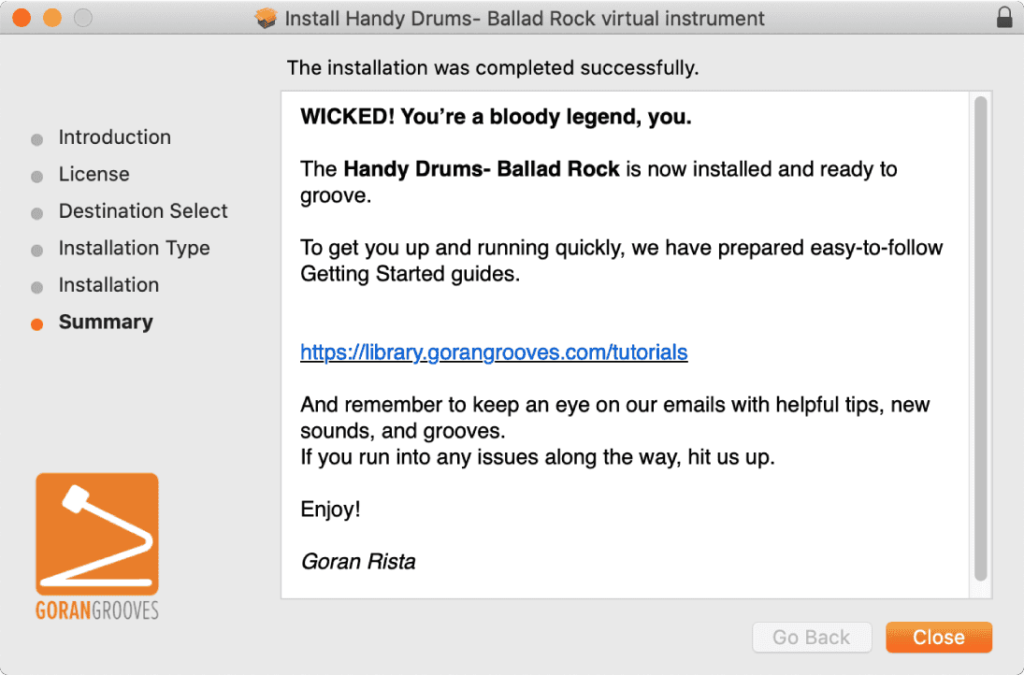Open the library.gorangrooves.com tutorials link

coord(494,352)
